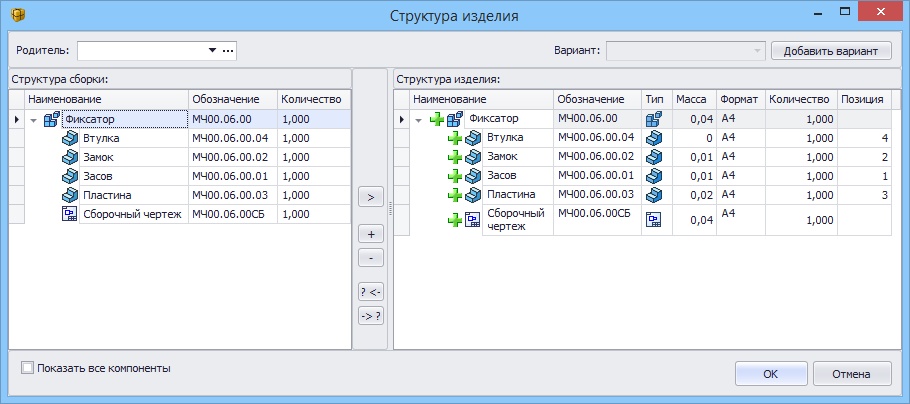Screen dimensions: 910x404
Task: Click the Засов part icon in left panel
Action: (x=70, y=176)
